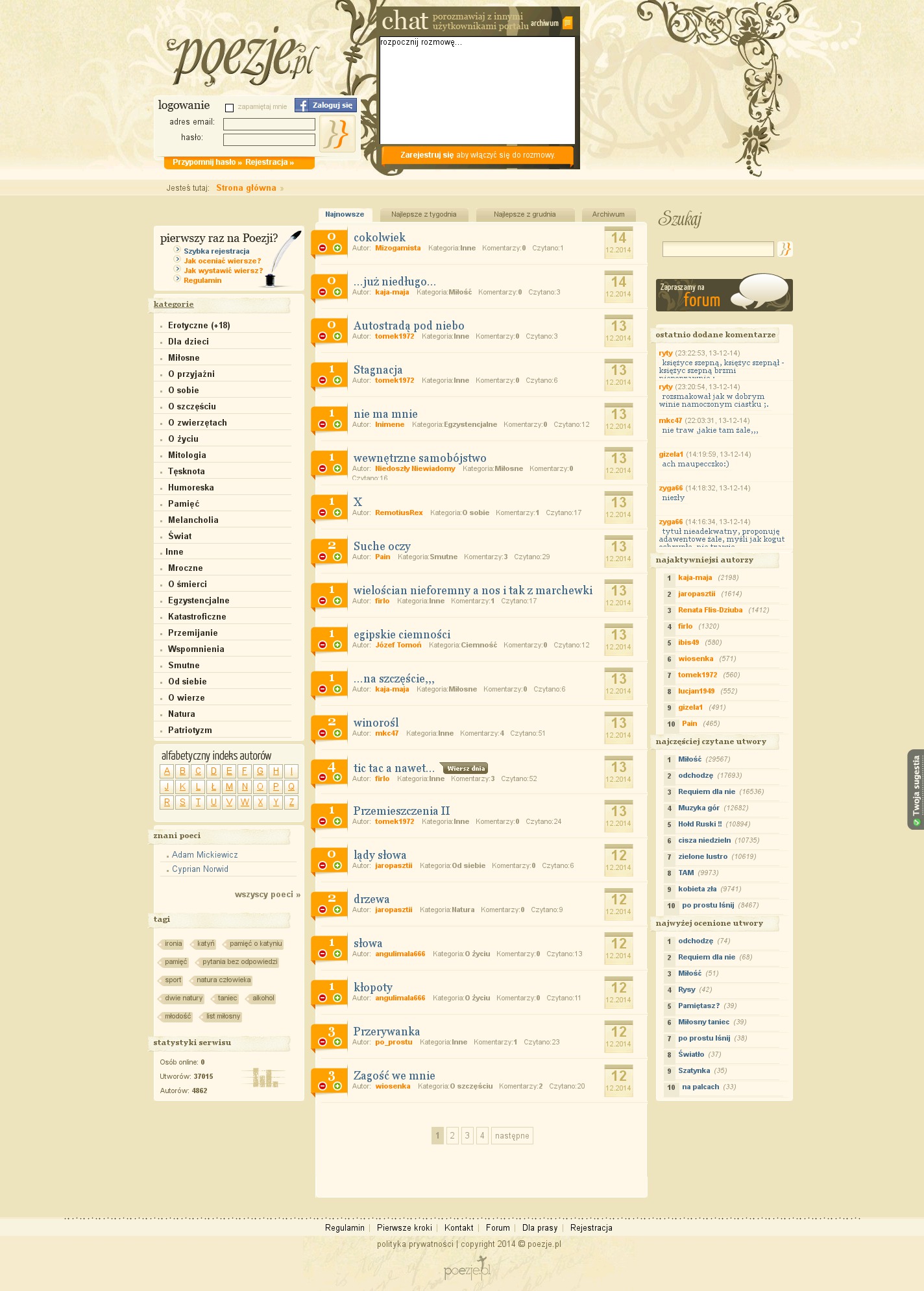924x1291 pixels.
Task: Click the plus icon next to "Suche oczy"
Action: [337, 557]
